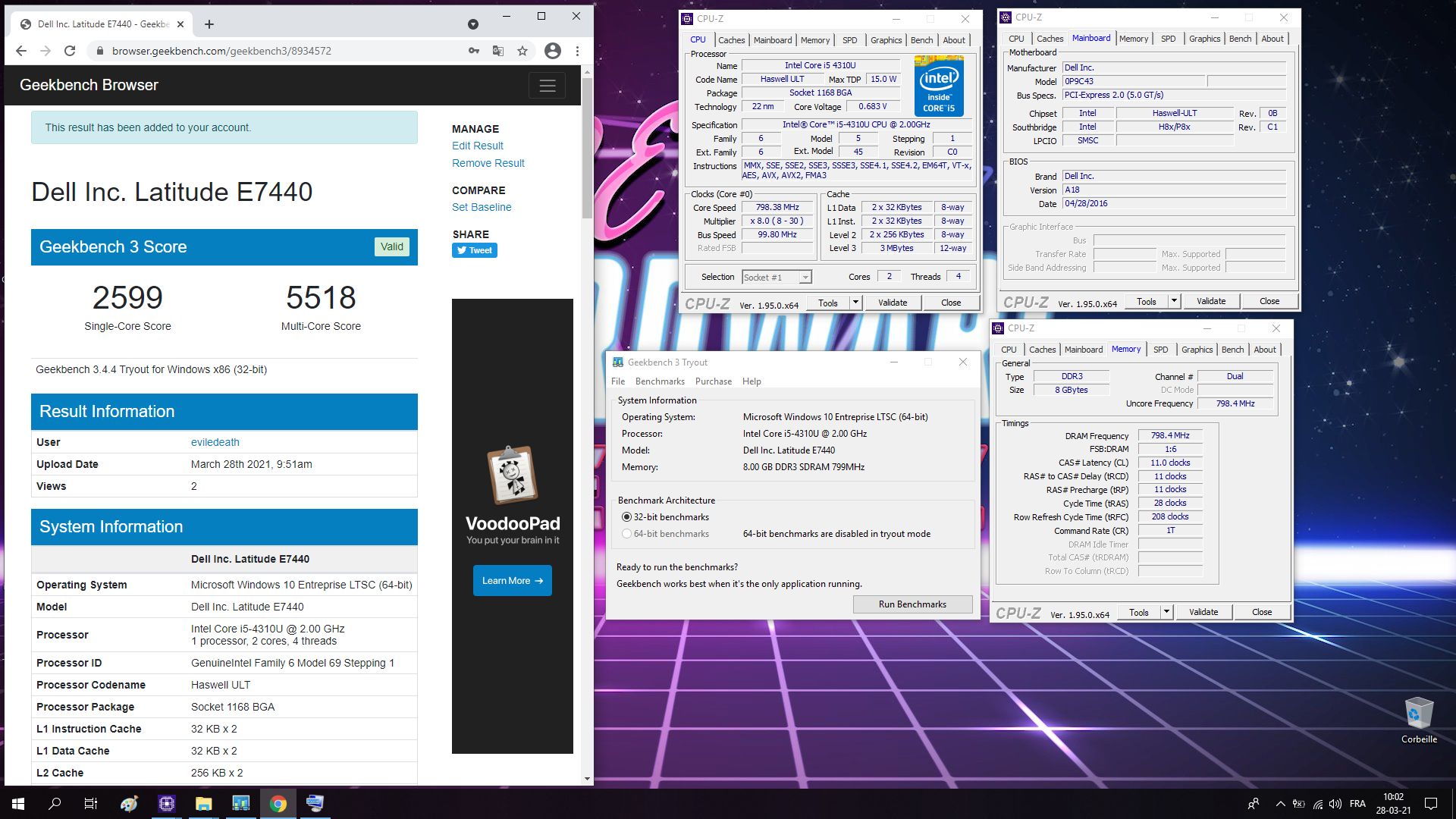Click the Intel Core i5 logo in CPU-Z
Screen dimensions: 1456x819
[939, 85]
